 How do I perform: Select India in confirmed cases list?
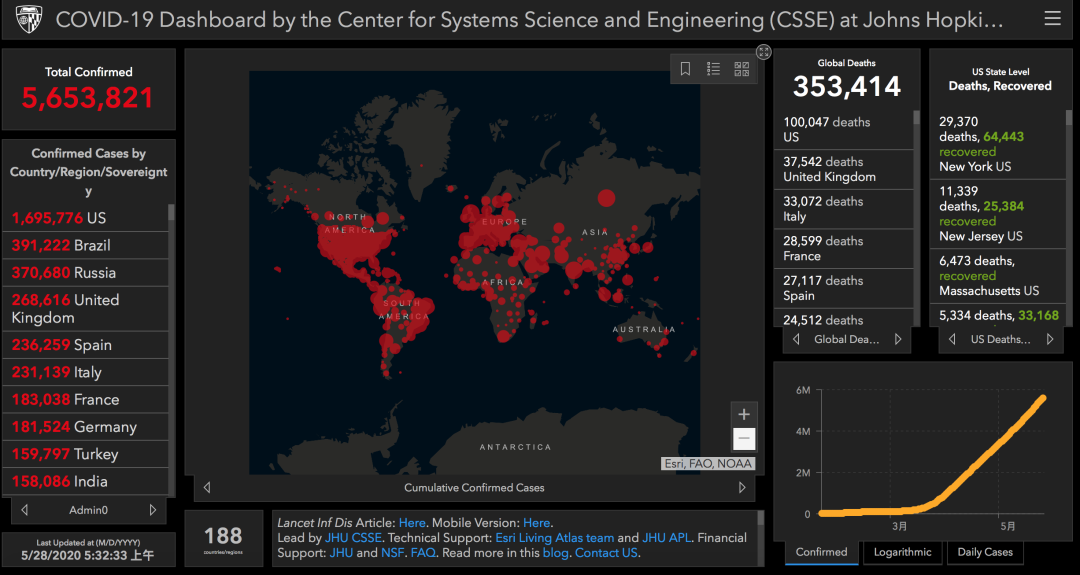[85, 481]
